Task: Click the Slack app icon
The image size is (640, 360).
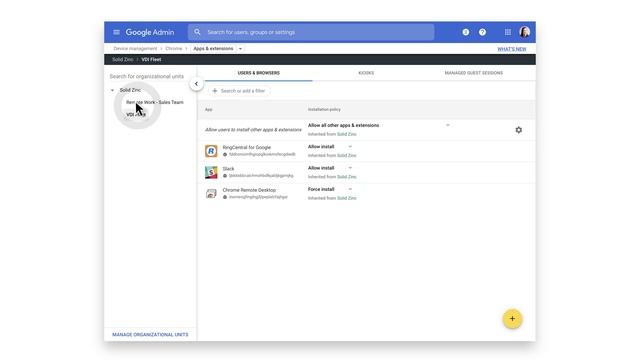Action: [x=211, y=172]
